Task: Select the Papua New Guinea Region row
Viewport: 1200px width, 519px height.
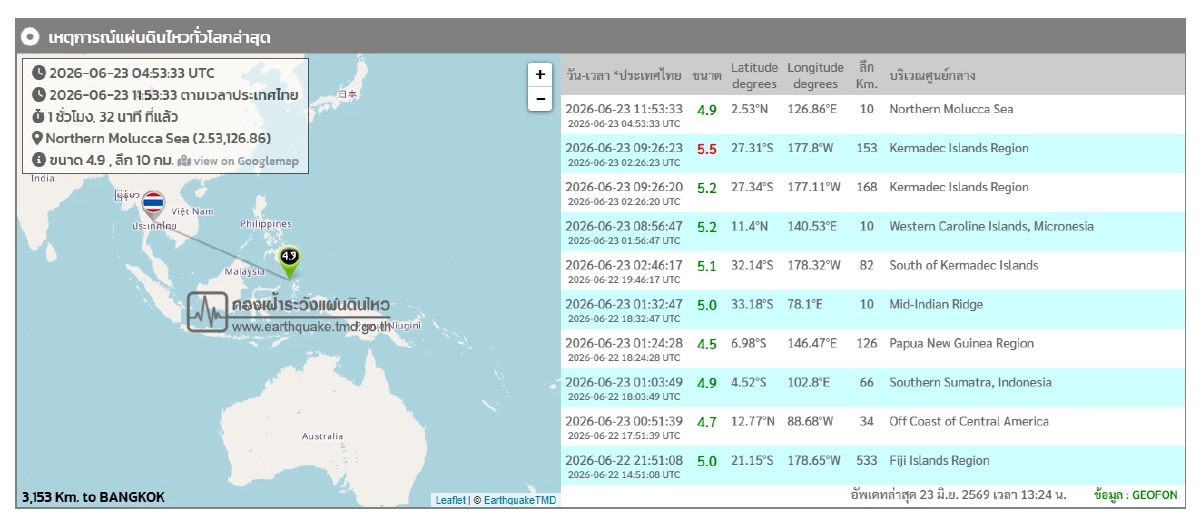Action: tap(871, 349)
